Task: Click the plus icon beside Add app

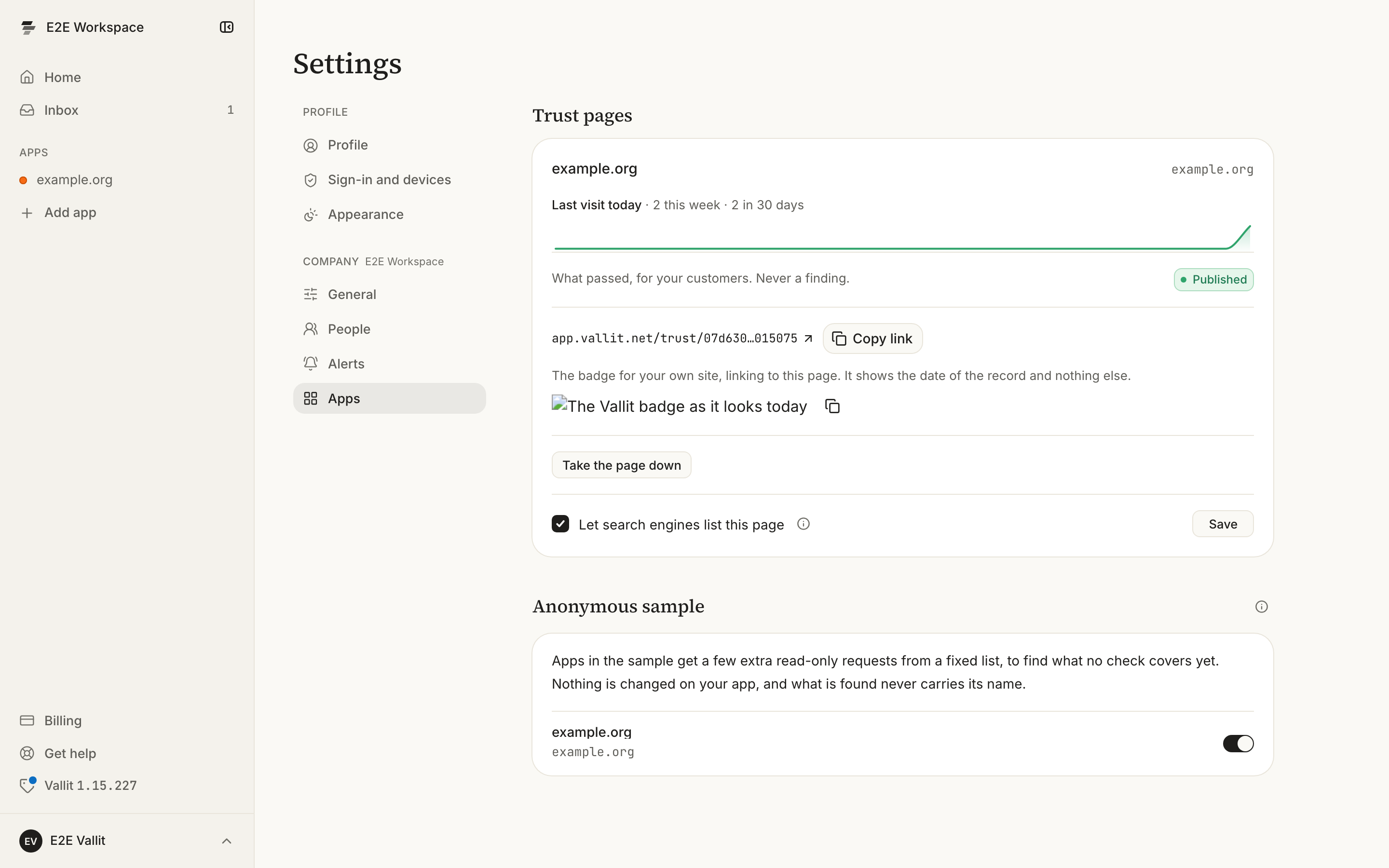Action: (27, 213)
